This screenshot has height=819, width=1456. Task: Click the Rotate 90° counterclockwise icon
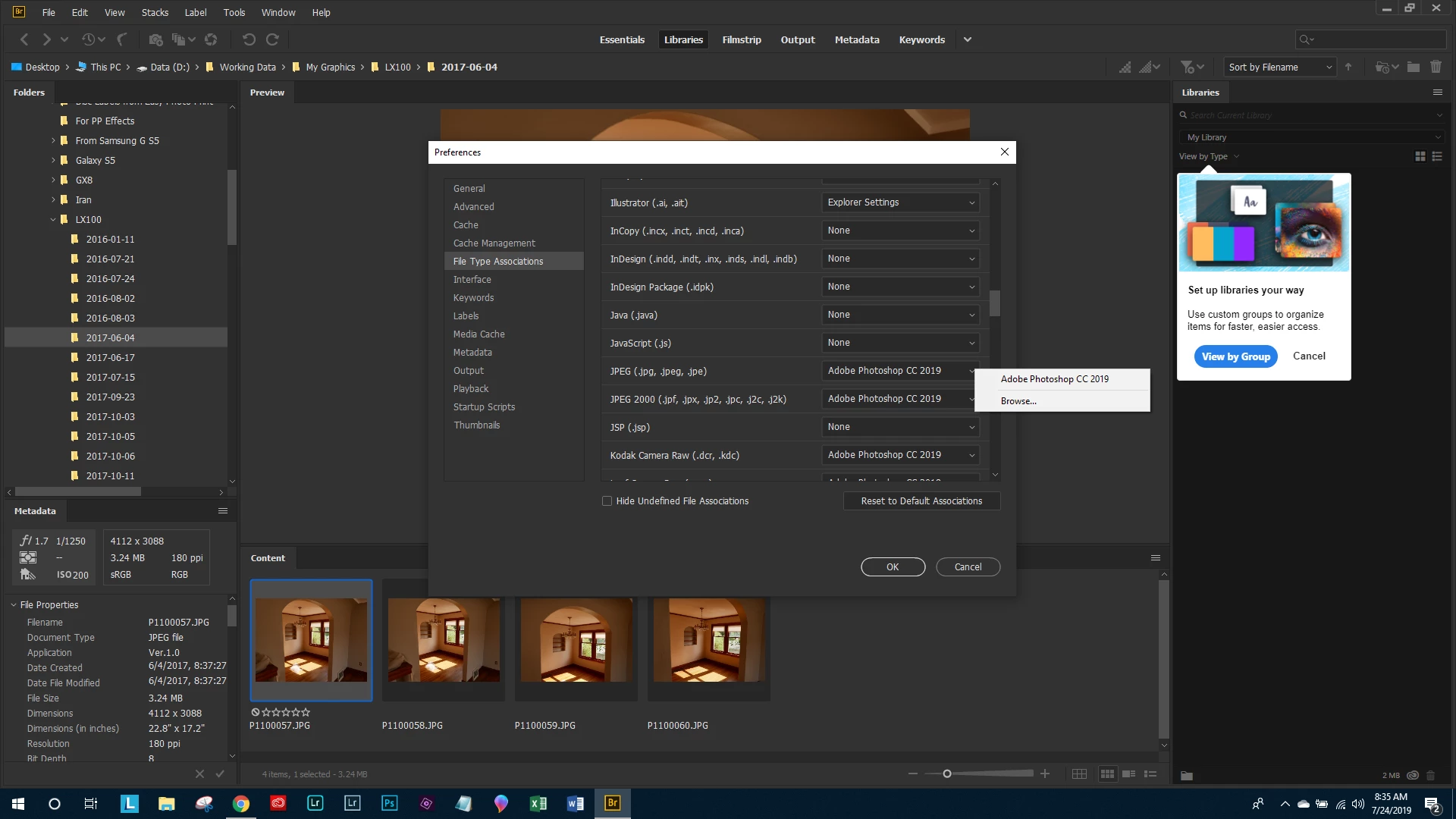coord(249,39)
